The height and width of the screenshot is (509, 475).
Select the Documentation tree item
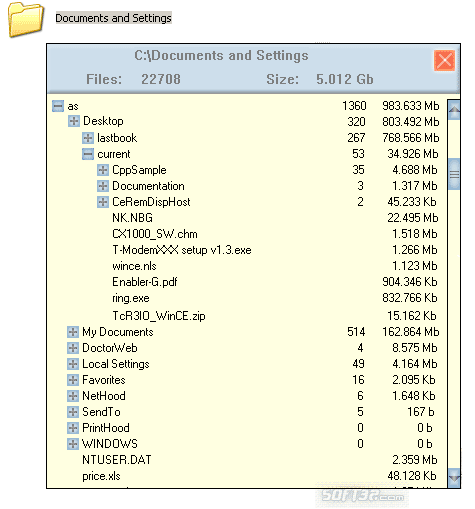point(148,186)
